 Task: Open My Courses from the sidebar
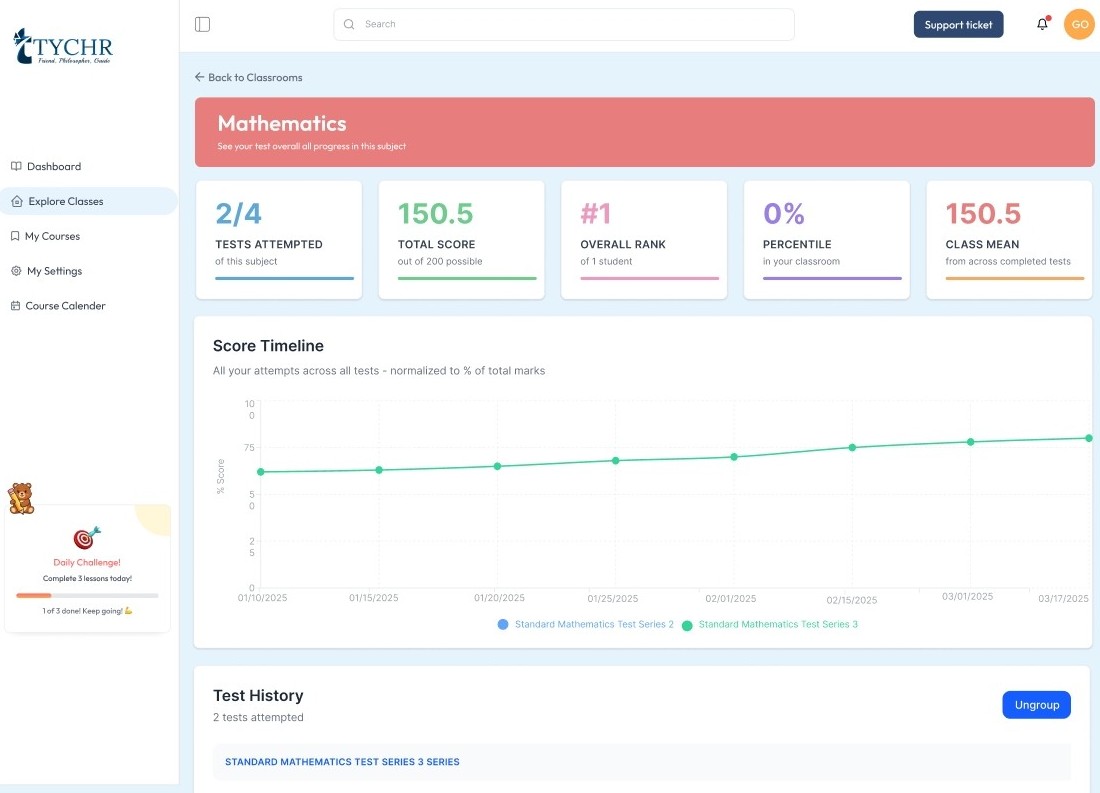pos(53,236)
